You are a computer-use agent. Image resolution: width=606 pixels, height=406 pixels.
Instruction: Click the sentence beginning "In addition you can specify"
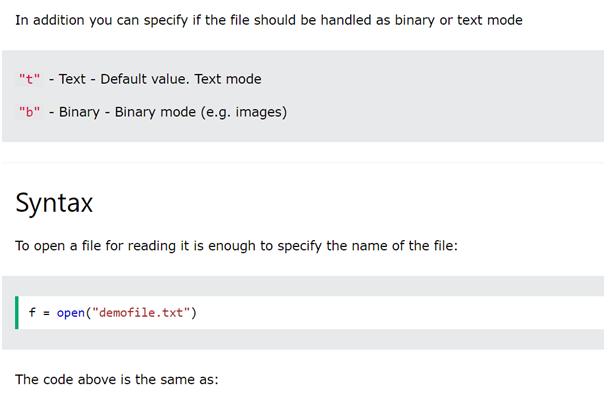click(268, 20)
